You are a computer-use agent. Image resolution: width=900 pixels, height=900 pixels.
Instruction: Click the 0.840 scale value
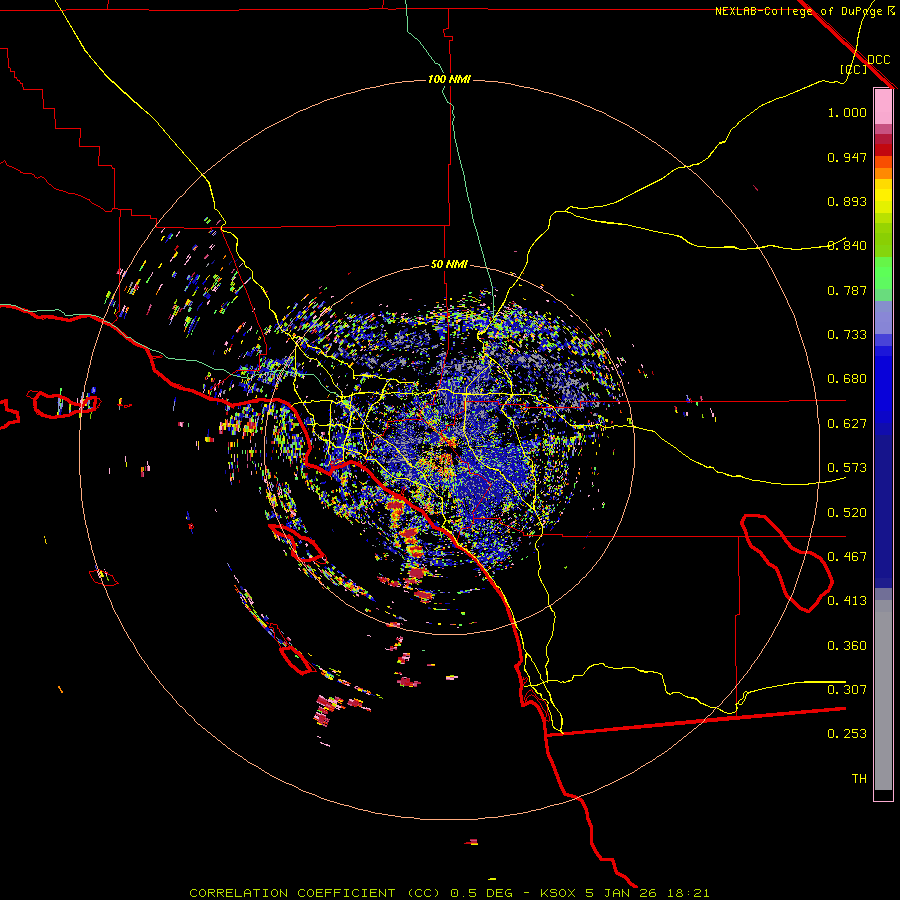point(847,246)
